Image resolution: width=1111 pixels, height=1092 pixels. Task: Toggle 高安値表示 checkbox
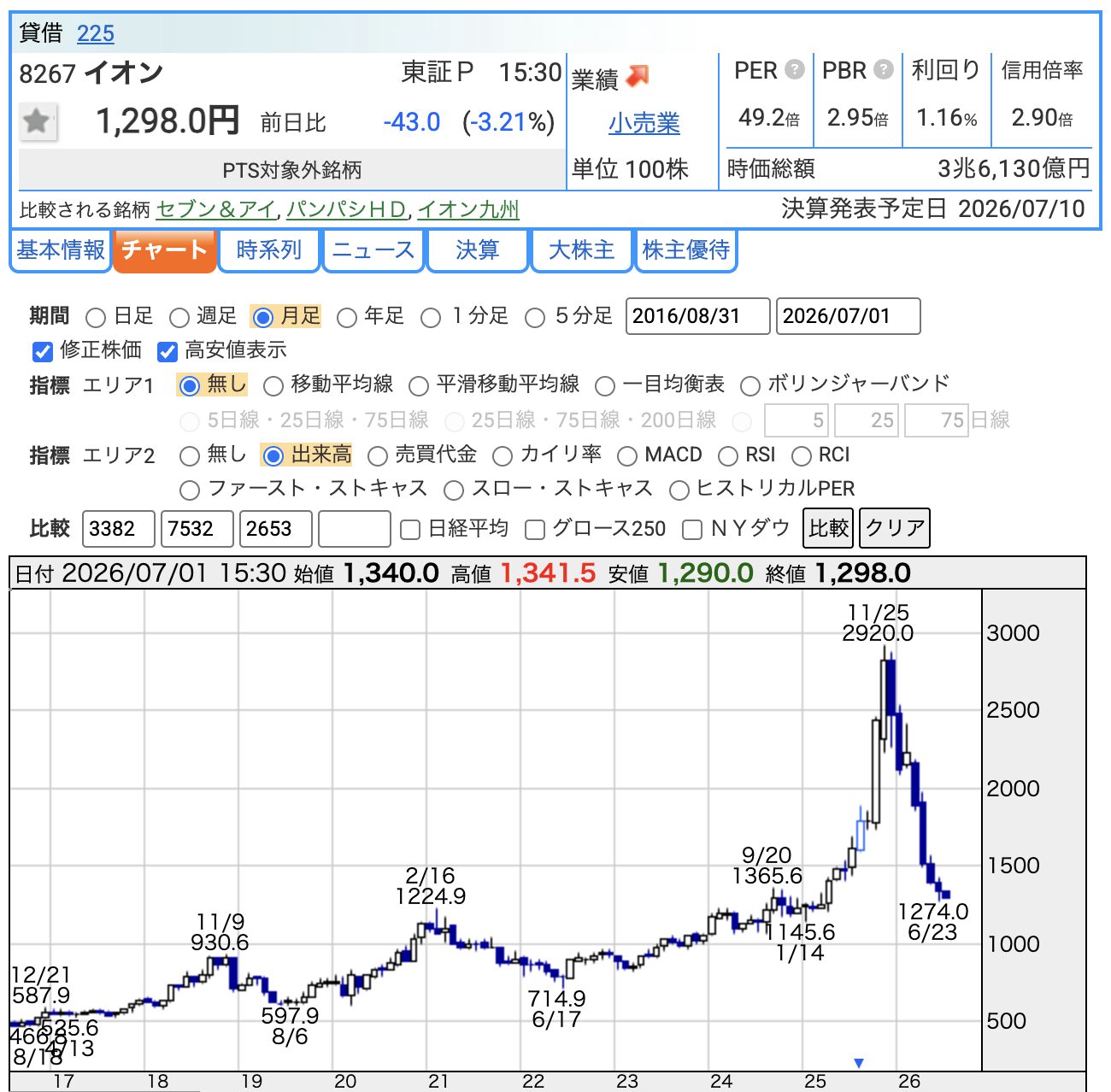click(x=168, y=351)
